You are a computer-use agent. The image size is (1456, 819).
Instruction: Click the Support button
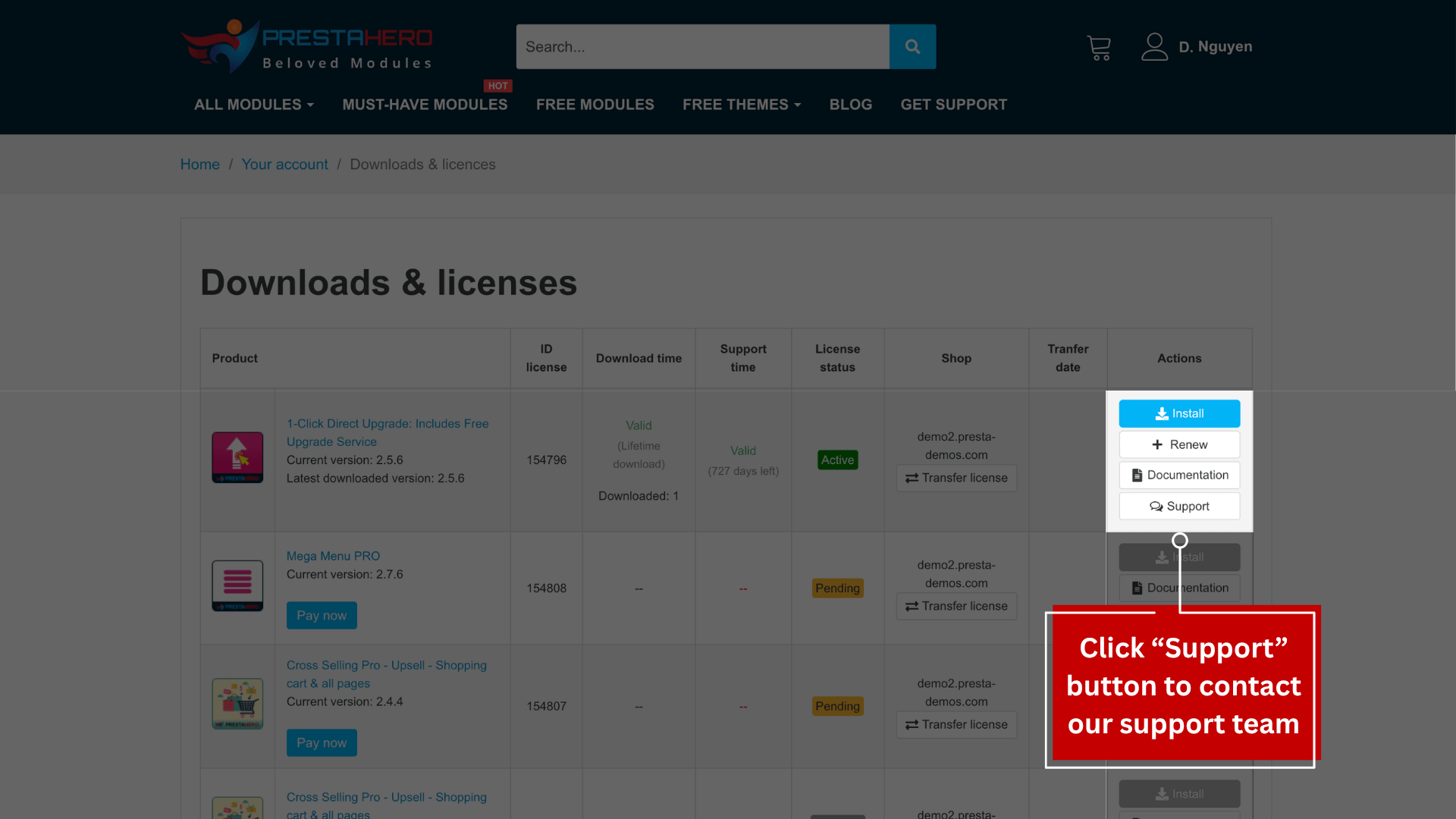[x=1179, y=507]
